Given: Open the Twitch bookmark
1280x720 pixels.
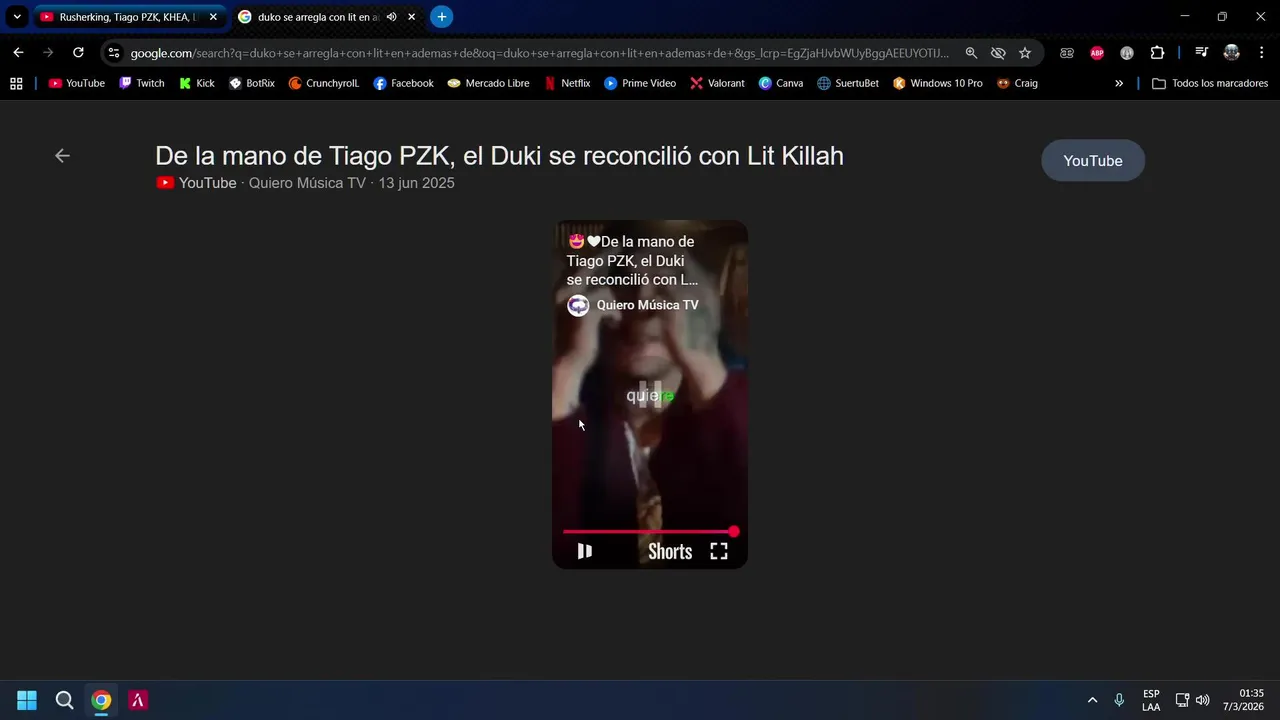Looking at the screenshot, I should (142, 83).
